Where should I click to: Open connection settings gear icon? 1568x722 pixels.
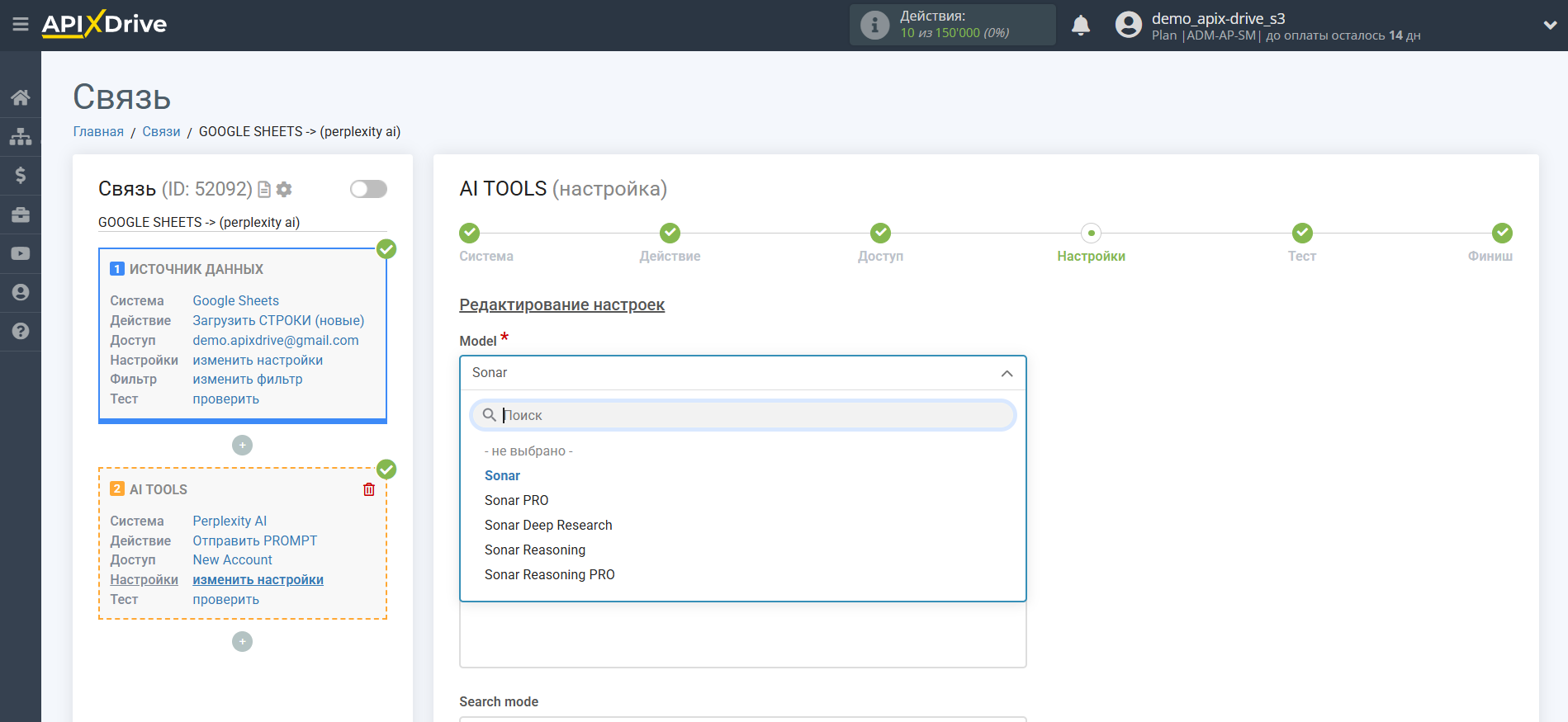tap(284, 189)
